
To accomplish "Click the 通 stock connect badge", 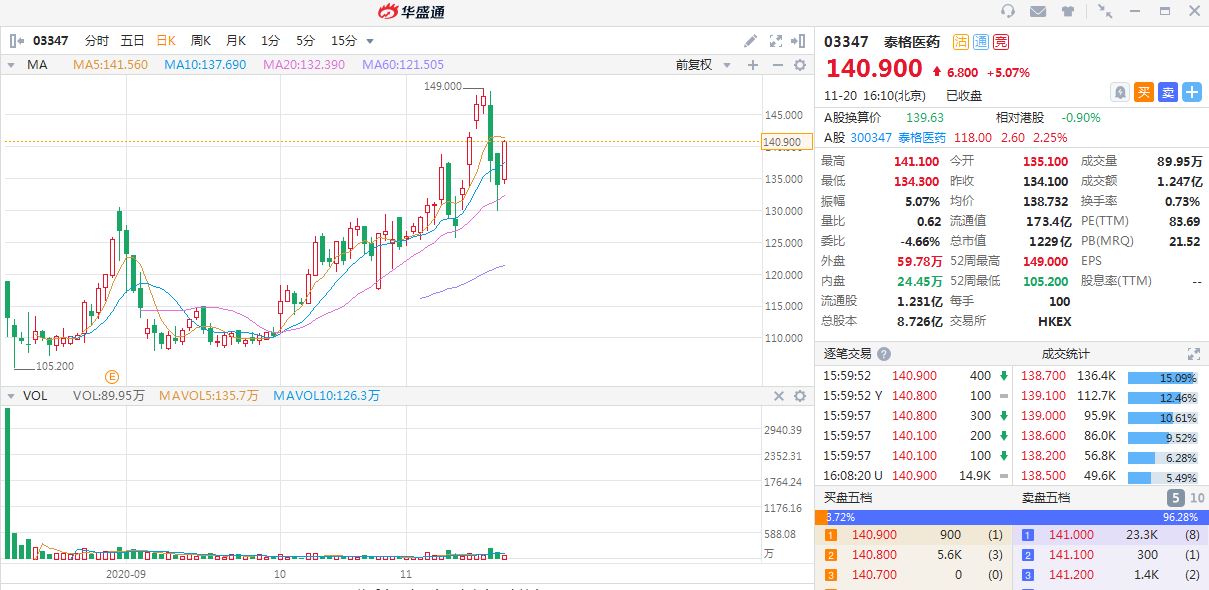I will pos(980,42).
